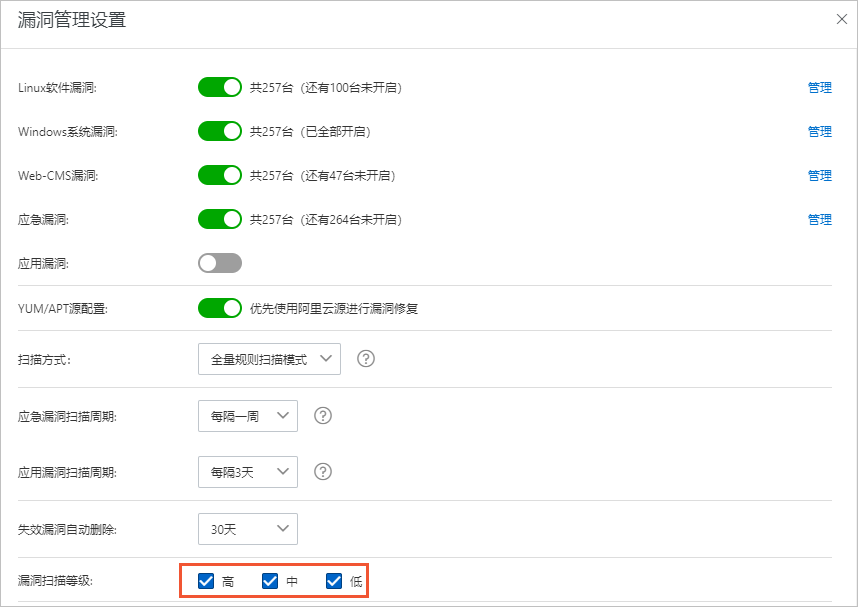
Task: Click text 共257台 (还有264台未开启)
Action: 326,219
